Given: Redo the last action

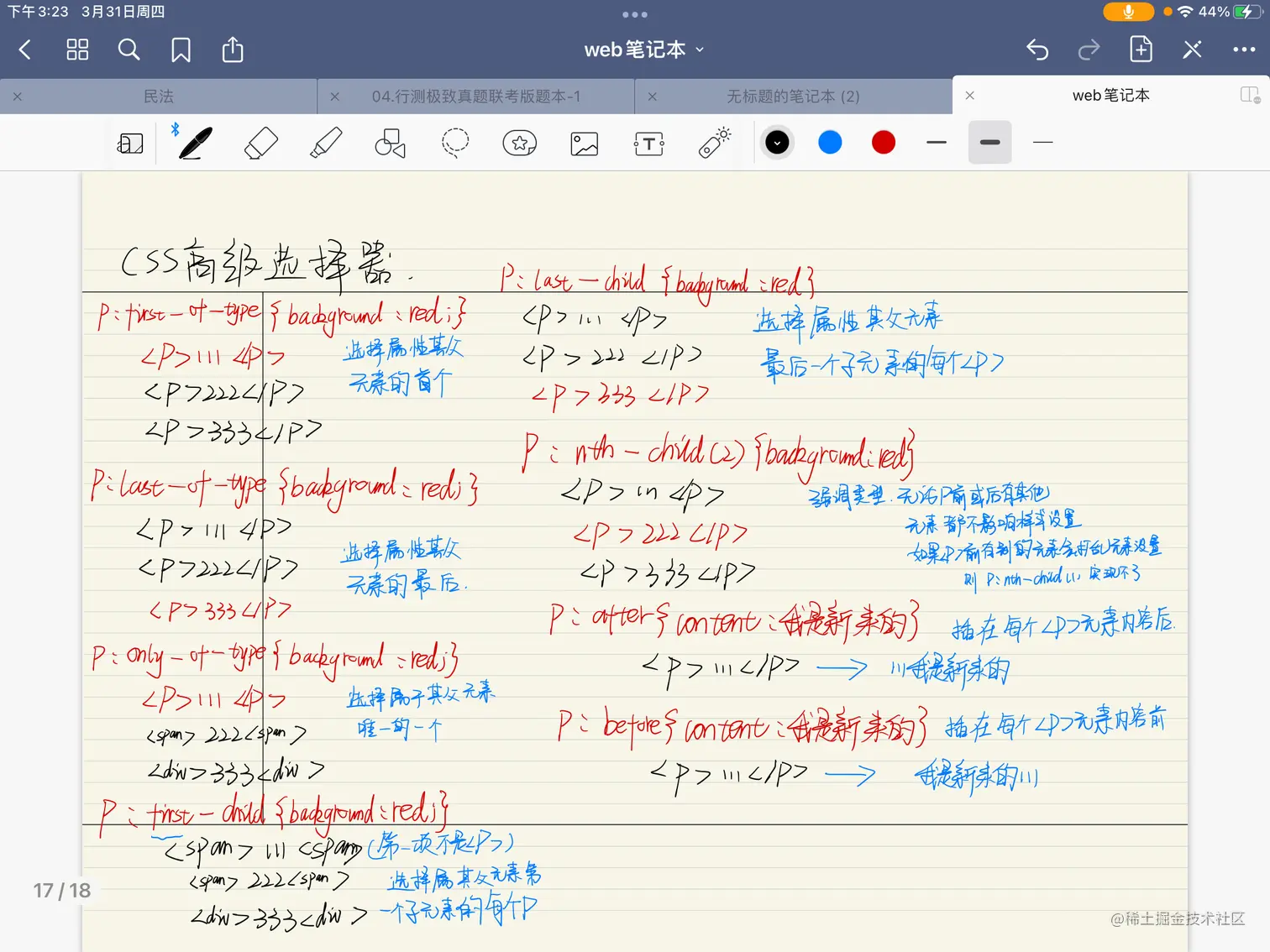Looking at the screenshot, I should pos(1089,50).
